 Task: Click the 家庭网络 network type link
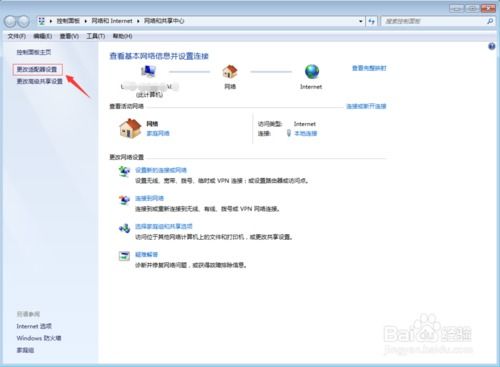(158, 133)
